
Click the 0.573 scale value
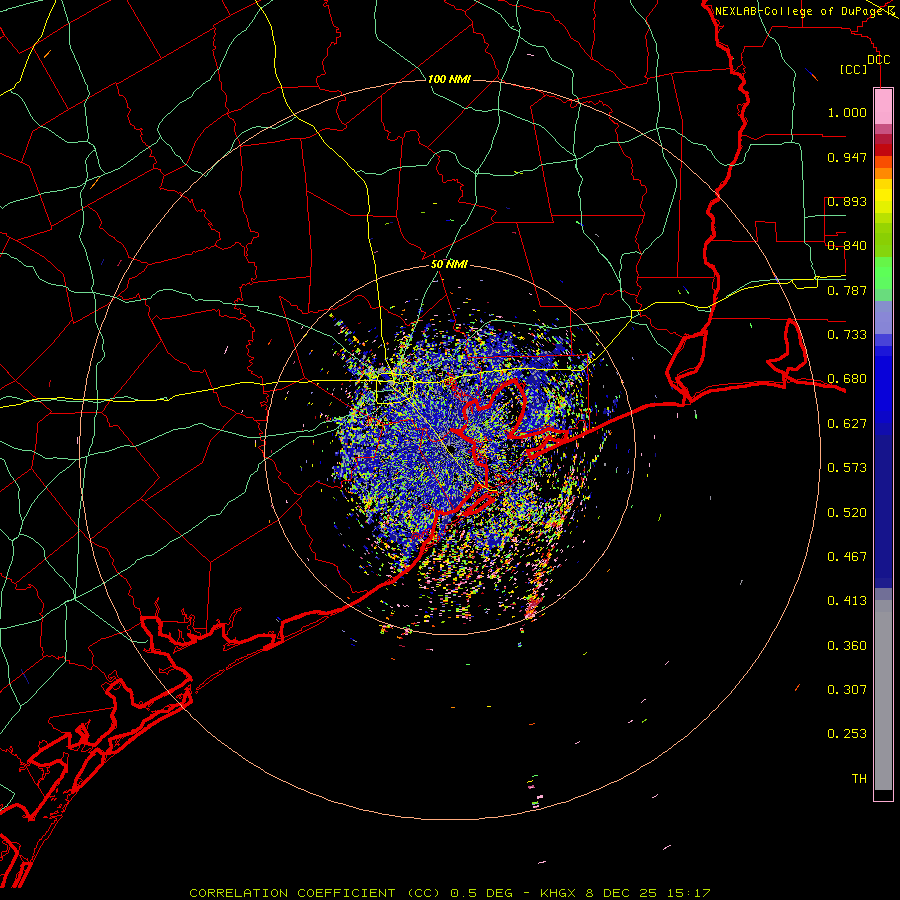(847, 468)
